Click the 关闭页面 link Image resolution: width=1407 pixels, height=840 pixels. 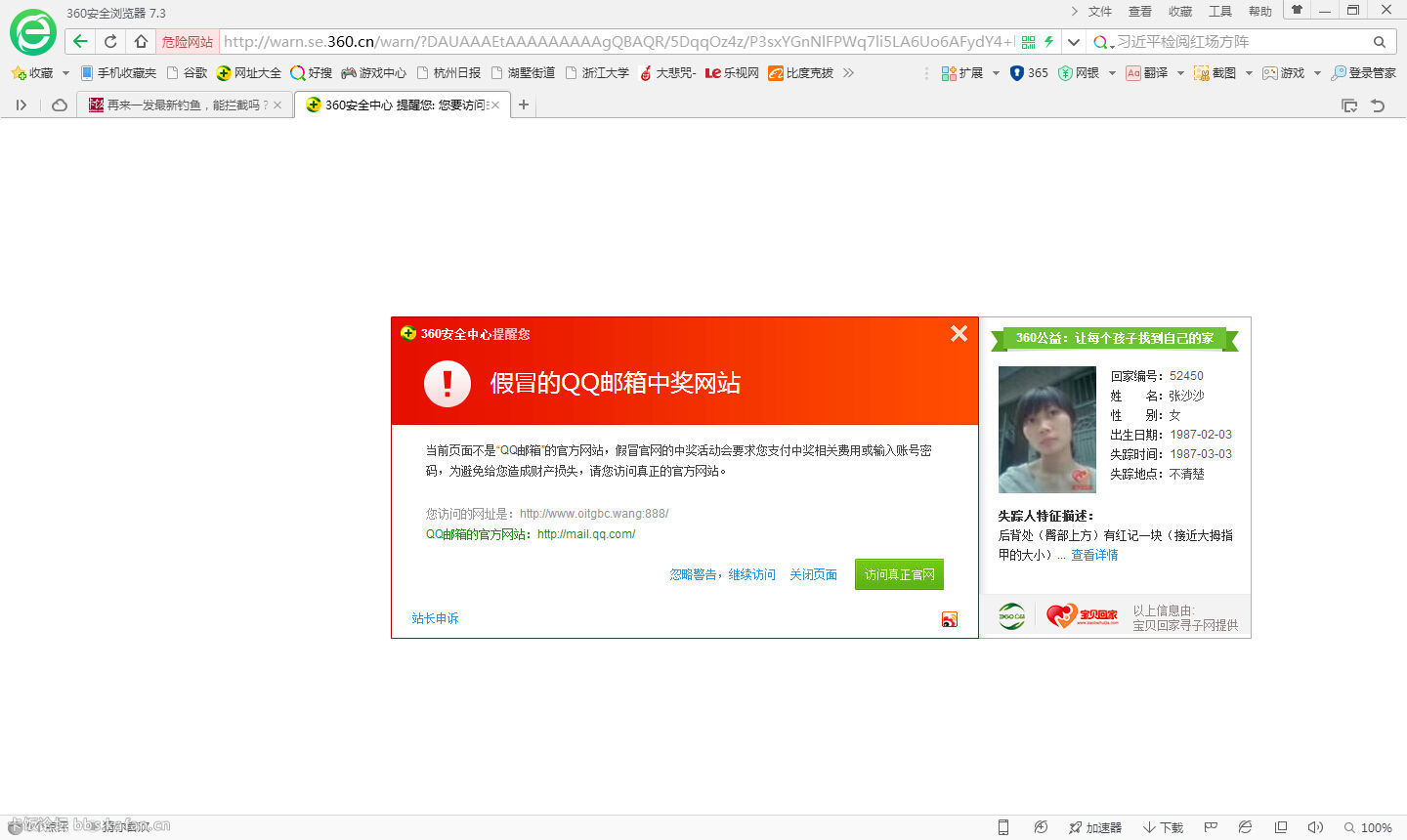(813, 574)
